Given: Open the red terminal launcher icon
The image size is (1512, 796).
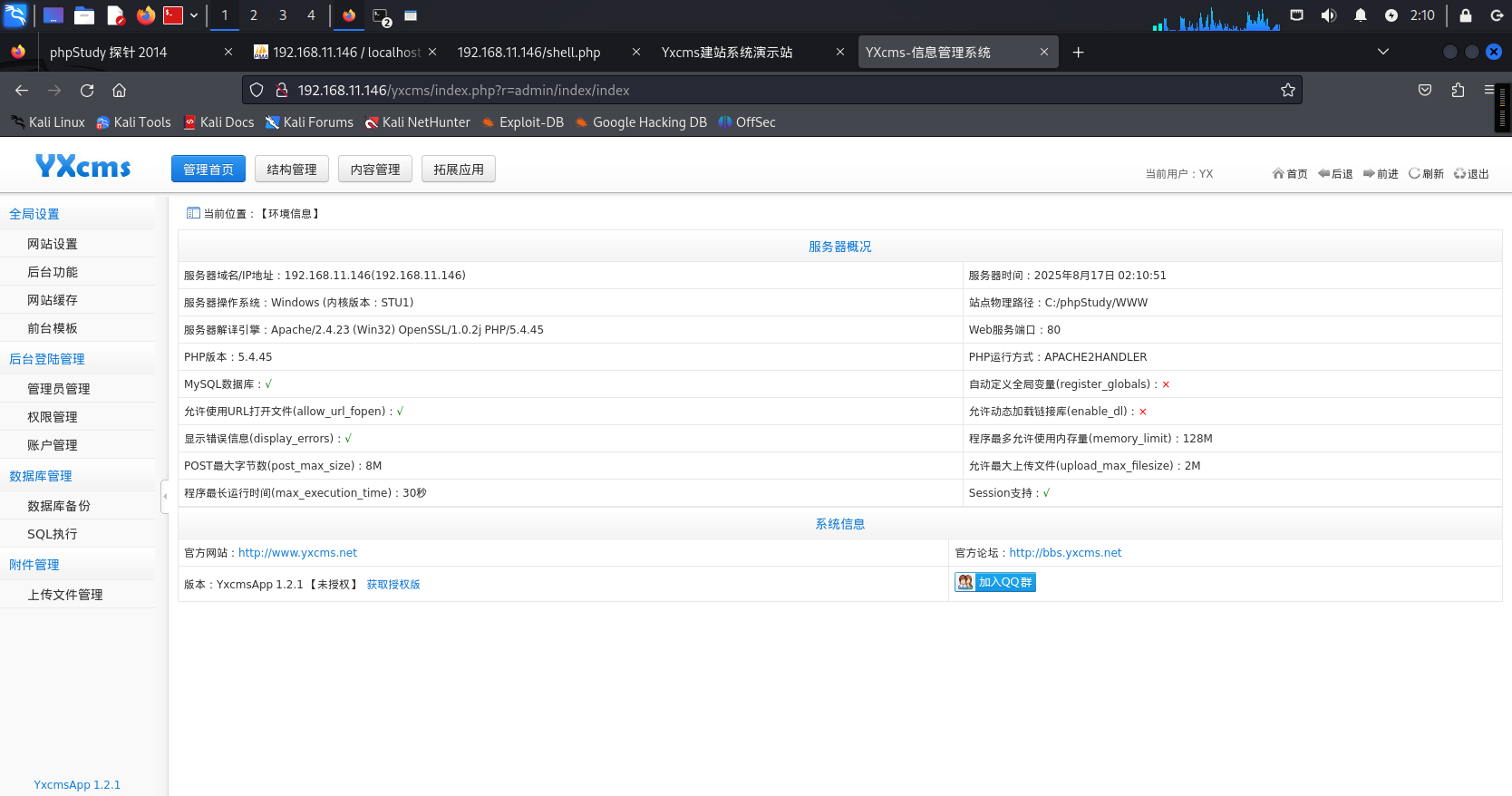Looking at the screenshot, I should click(173, 15).
